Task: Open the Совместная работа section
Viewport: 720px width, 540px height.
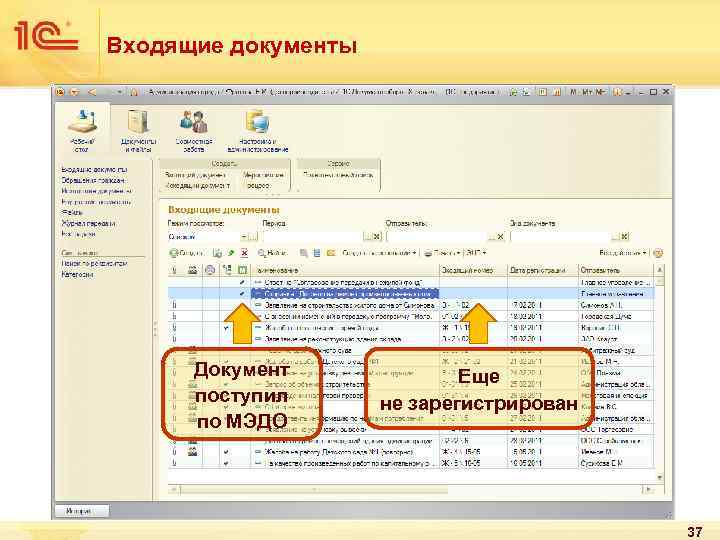Action: [x=194, y=130]
